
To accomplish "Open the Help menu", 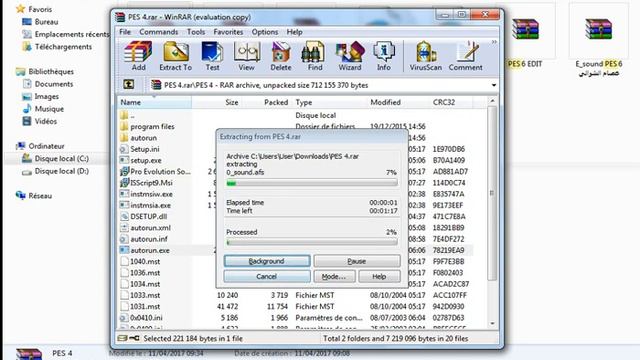I will pos(294,32).
